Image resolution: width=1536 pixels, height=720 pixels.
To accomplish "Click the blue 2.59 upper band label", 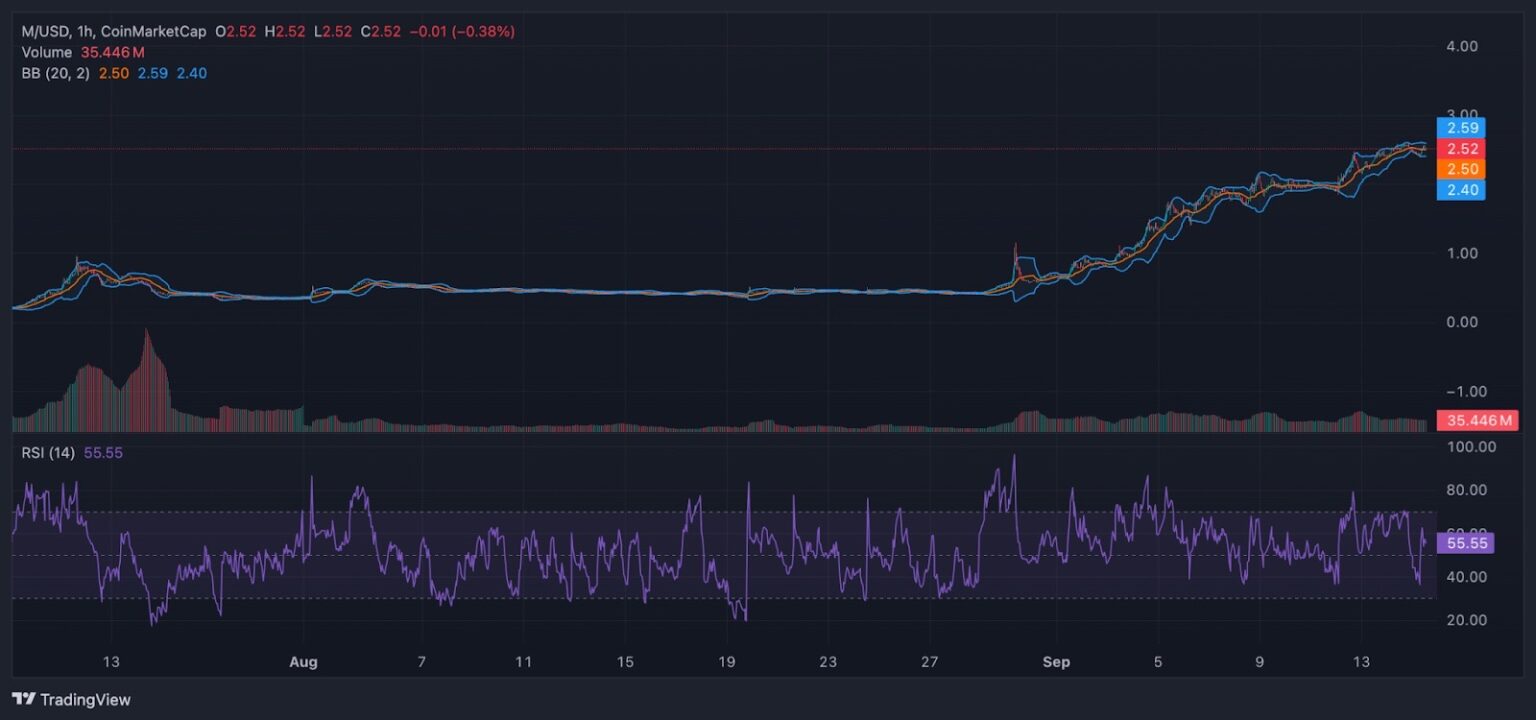I will (x=1462, y=128).
